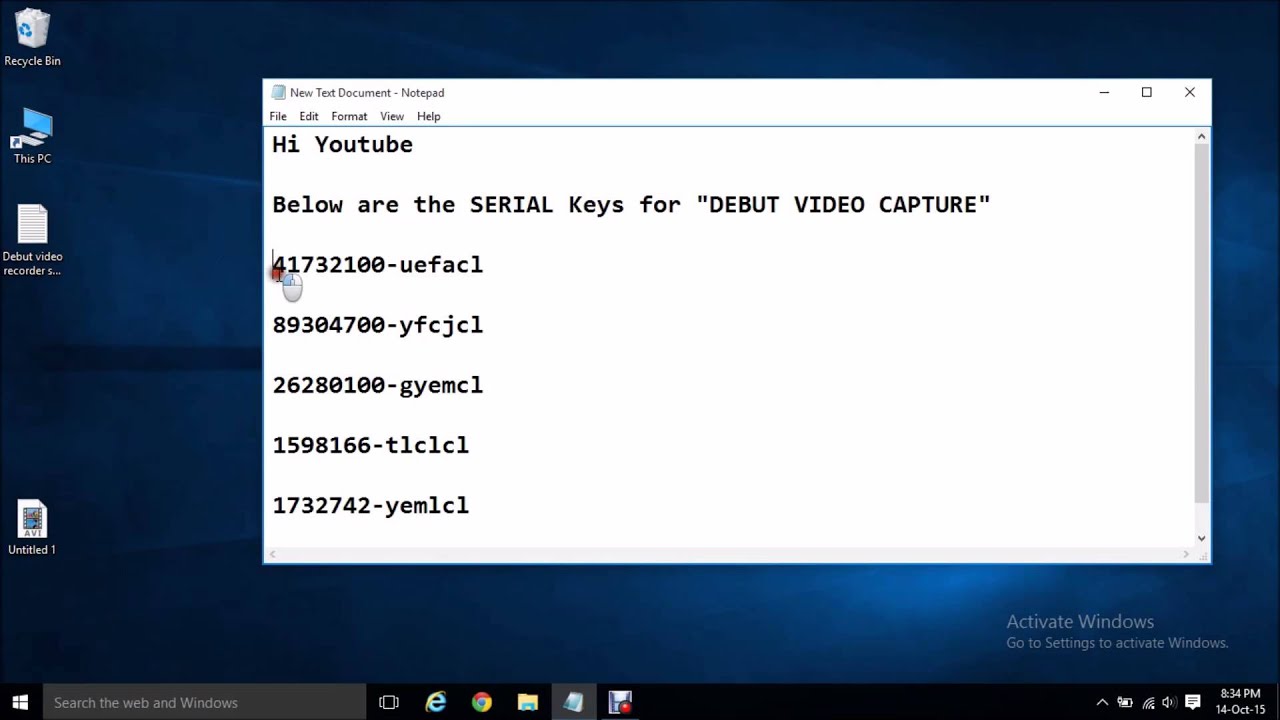Screen dimensions: 1280x720
Task: Select the Untitled 1 AVI file icon
Action: point(32,528)
